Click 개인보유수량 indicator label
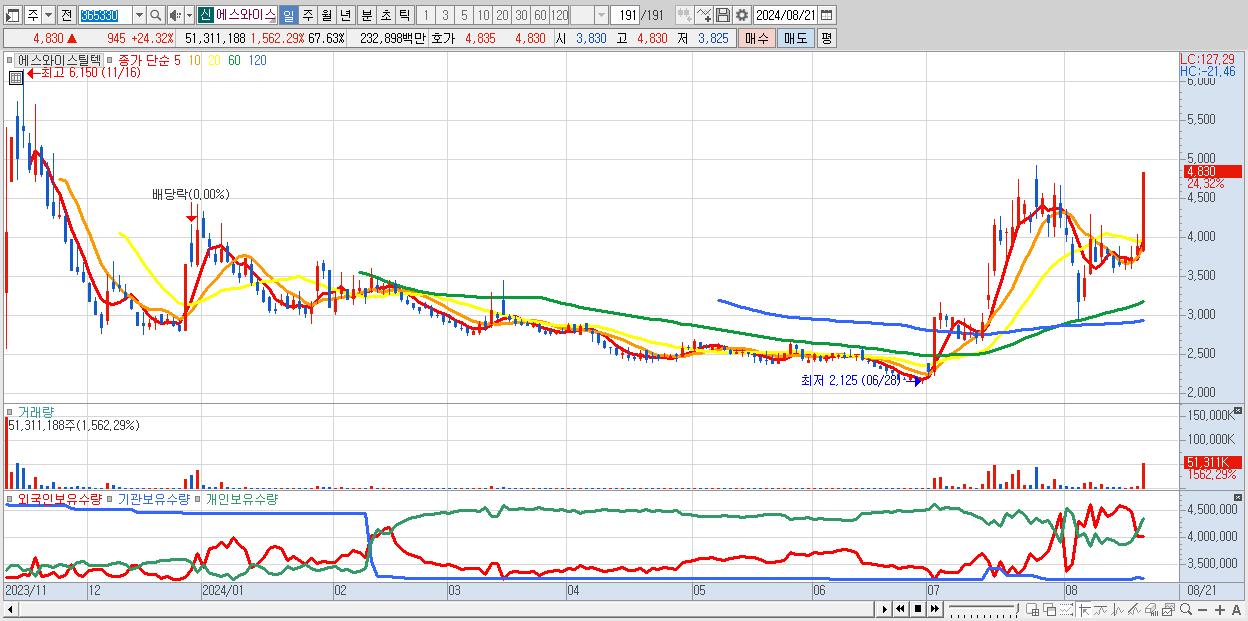The height and width of the screenshot is (621, 1248). tap(241, 498)
